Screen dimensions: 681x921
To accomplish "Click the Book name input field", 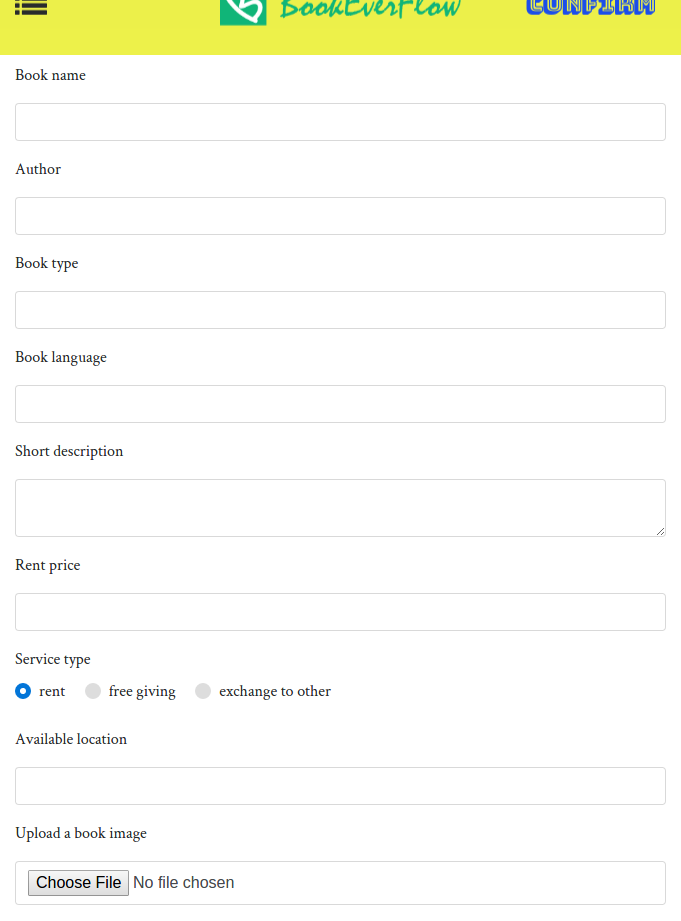I will [x=340, y=122].
